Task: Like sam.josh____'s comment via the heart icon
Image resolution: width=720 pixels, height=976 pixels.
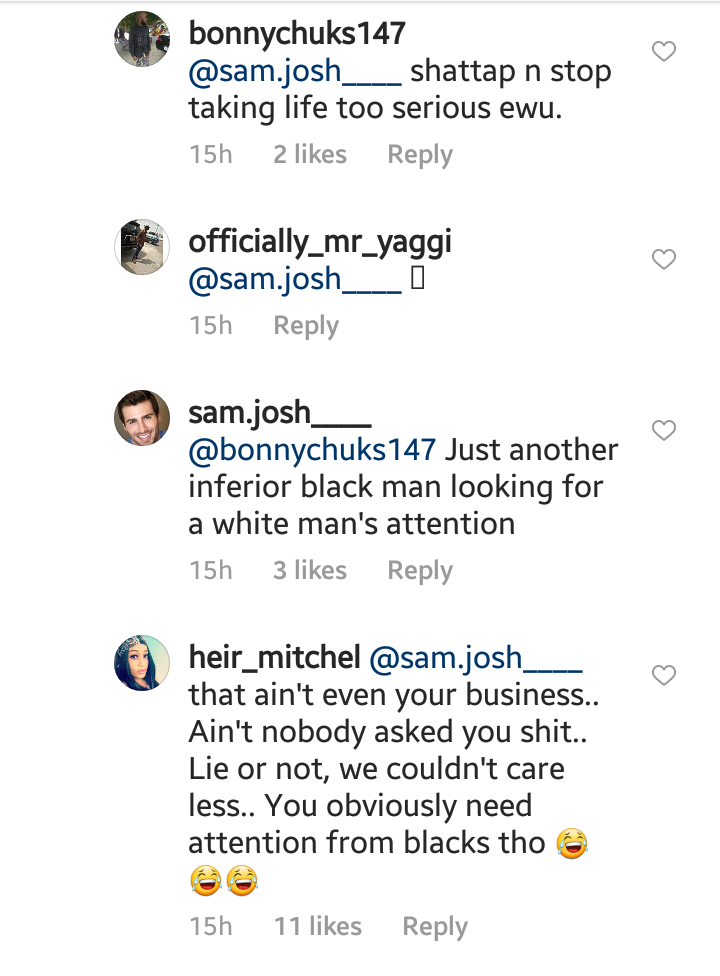Action: pyautogui.click(x=664, y=430)
